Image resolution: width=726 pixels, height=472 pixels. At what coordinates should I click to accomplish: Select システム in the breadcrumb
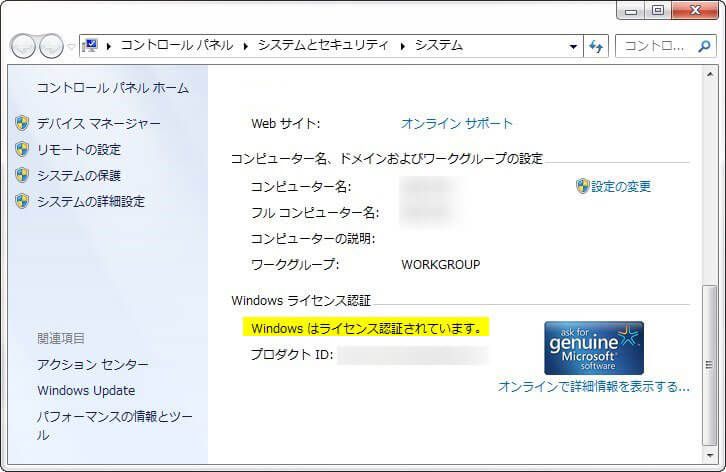click(x=438, y=45)
